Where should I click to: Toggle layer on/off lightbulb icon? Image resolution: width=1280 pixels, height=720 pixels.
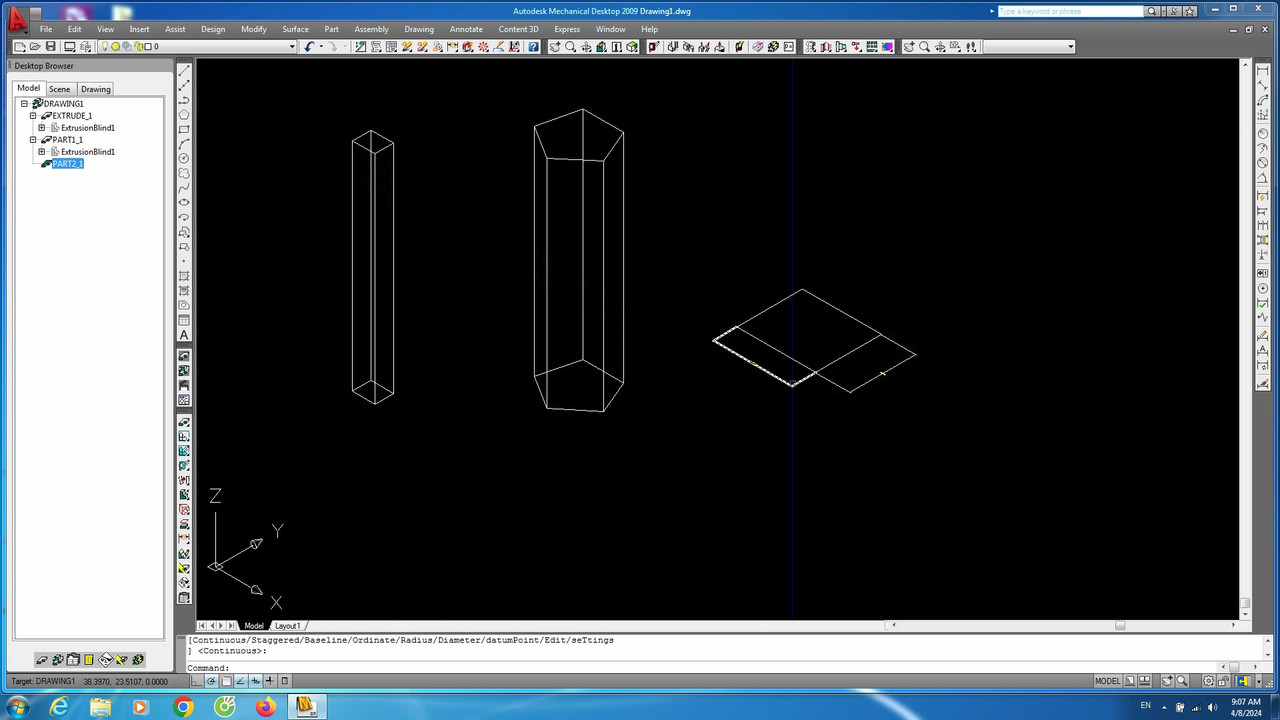click(x=104, y=46)
